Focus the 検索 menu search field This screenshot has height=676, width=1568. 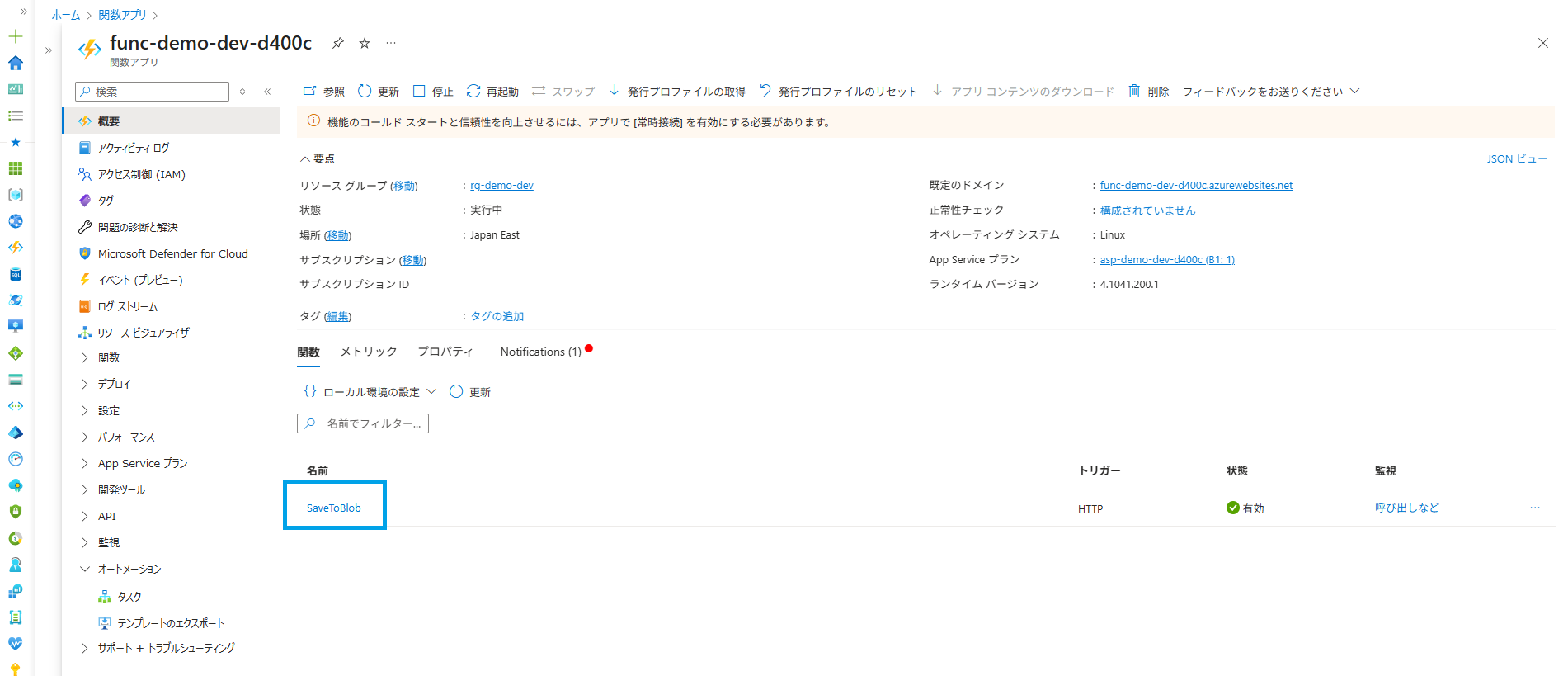(153, 92)
